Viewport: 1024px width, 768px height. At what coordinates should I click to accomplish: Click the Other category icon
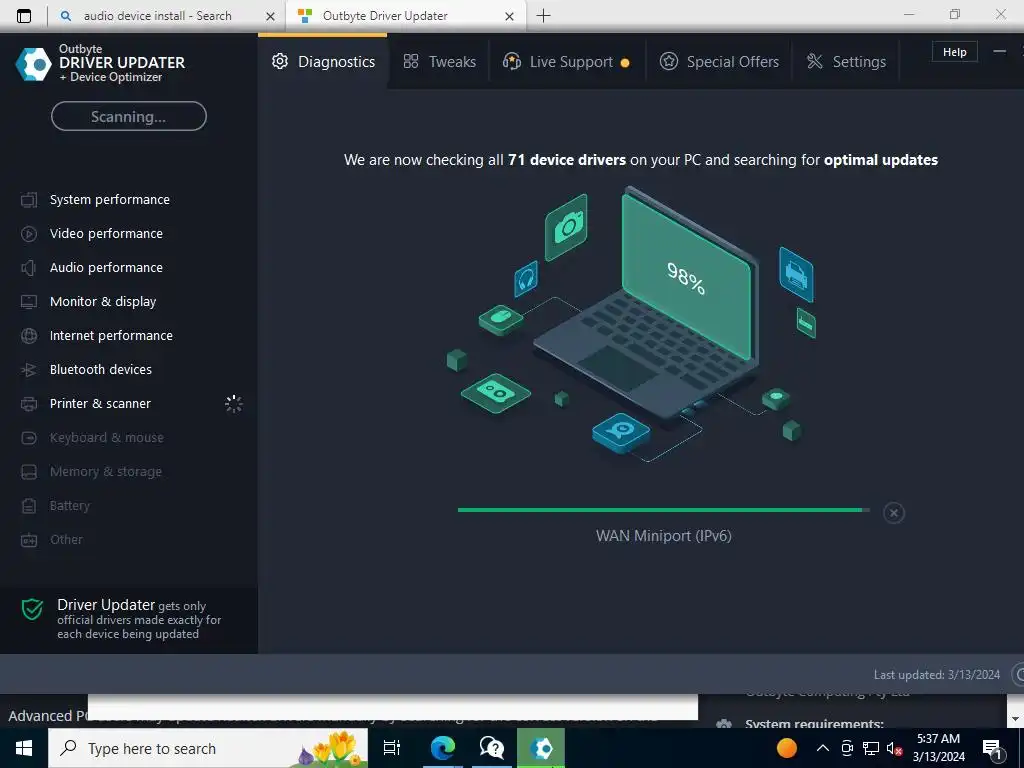pyautogui.click(x=29, y=539)
